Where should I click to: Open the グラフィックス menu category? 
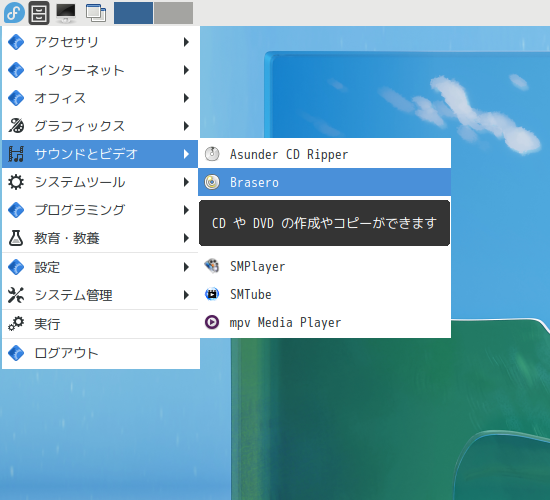pyautogui.click(x=100, y=126)
